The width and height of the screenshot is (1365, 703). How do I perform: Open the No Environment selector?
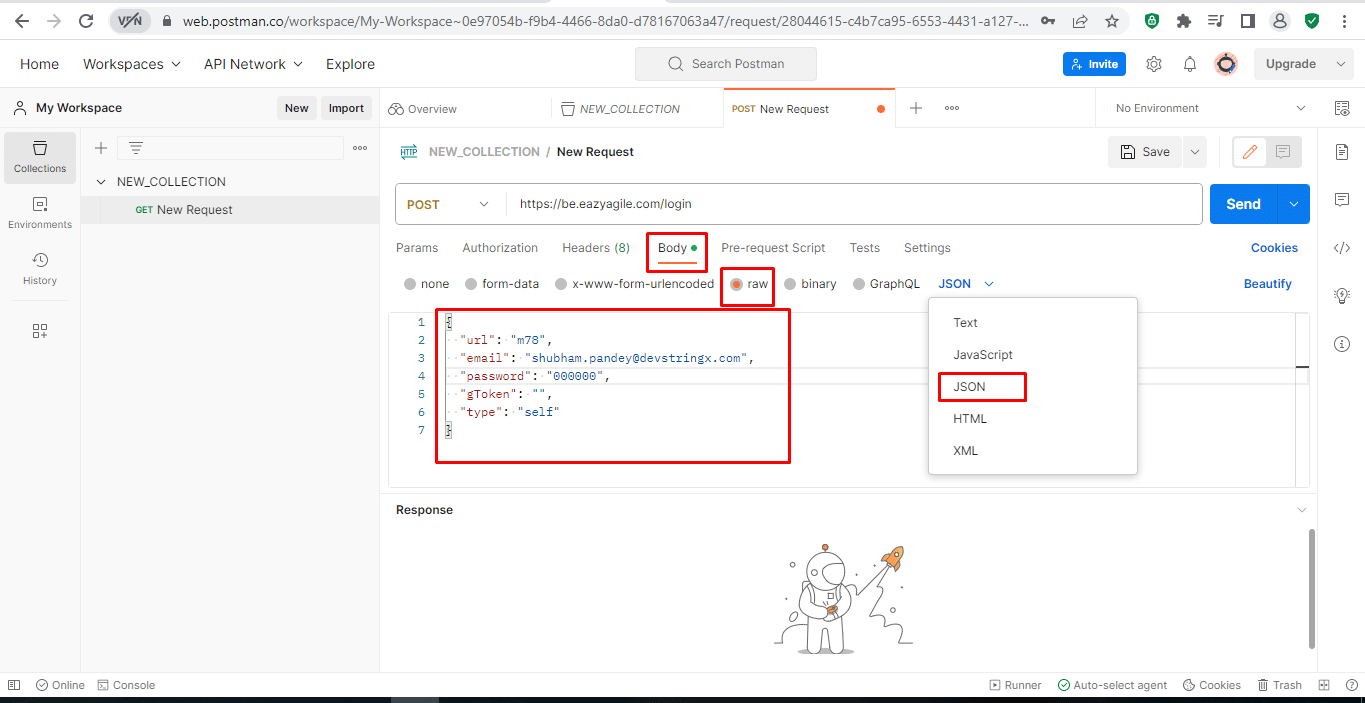pyautogui.click(x=1210, y=108)
